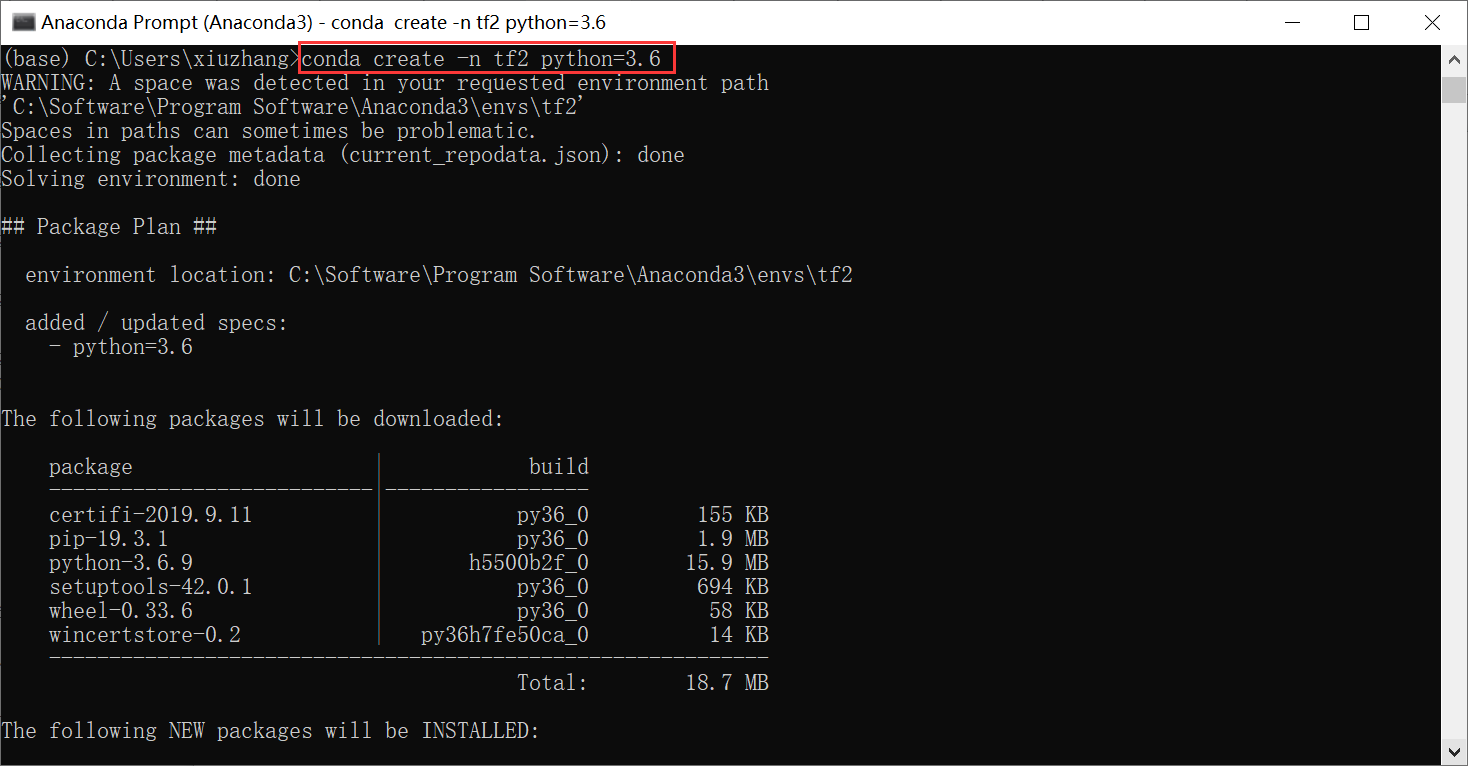1468x766 pixels.
Task: Click the 'added / updated specs:' line
Action: click(x=156, y=323)
